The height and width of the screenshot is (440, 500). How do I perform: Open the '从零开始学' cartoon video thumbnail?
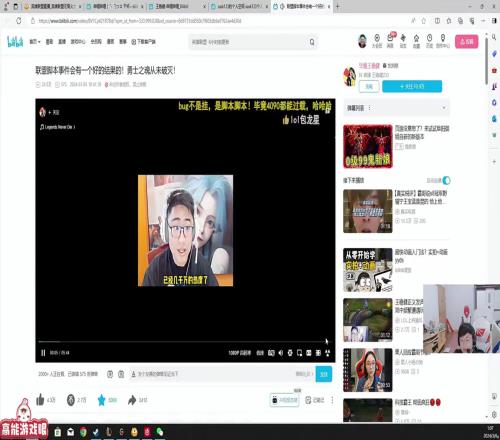(368, 270)
